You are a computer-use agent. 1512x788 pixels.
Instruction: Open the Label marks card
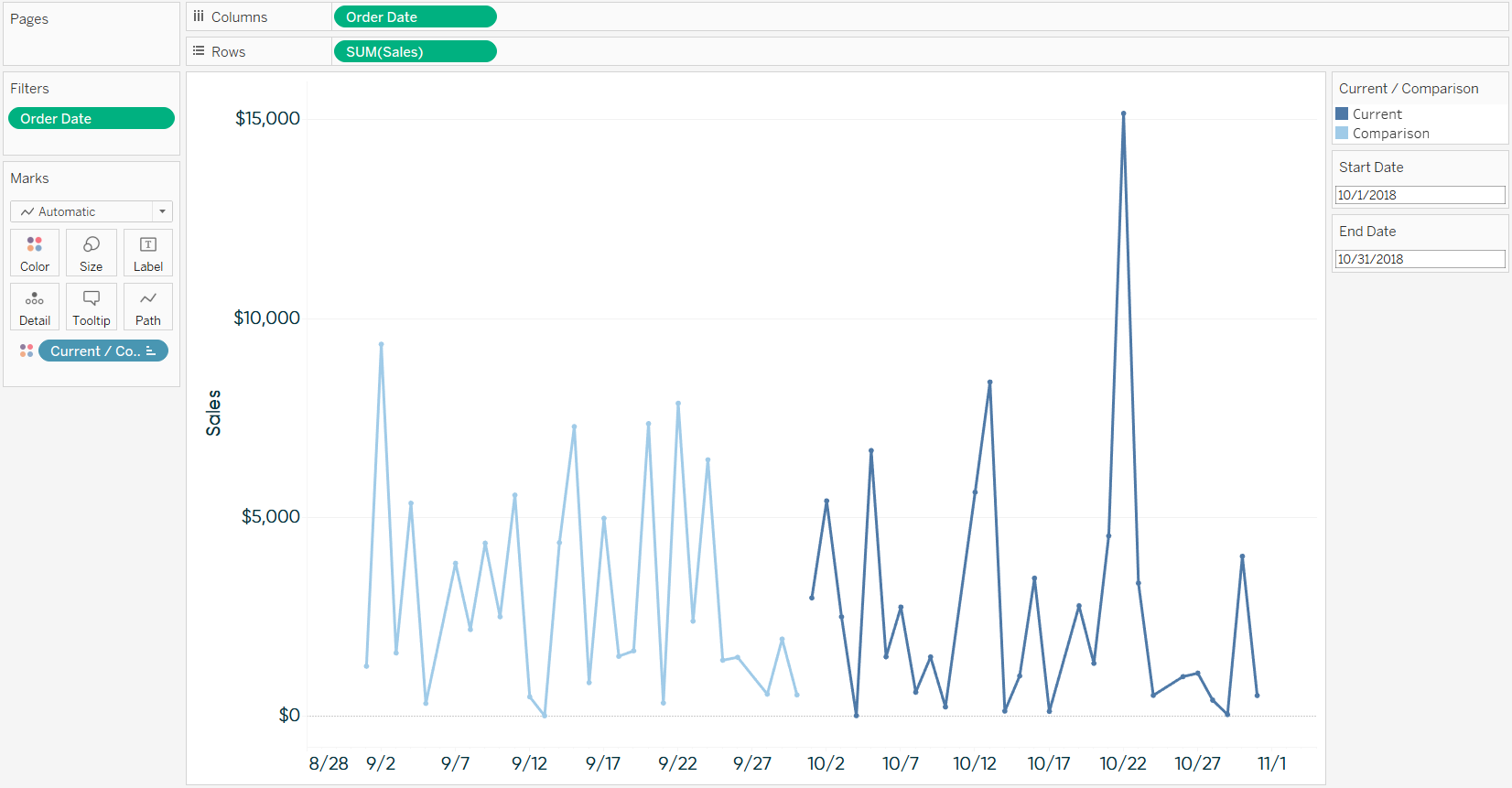[x=148, y=253]
